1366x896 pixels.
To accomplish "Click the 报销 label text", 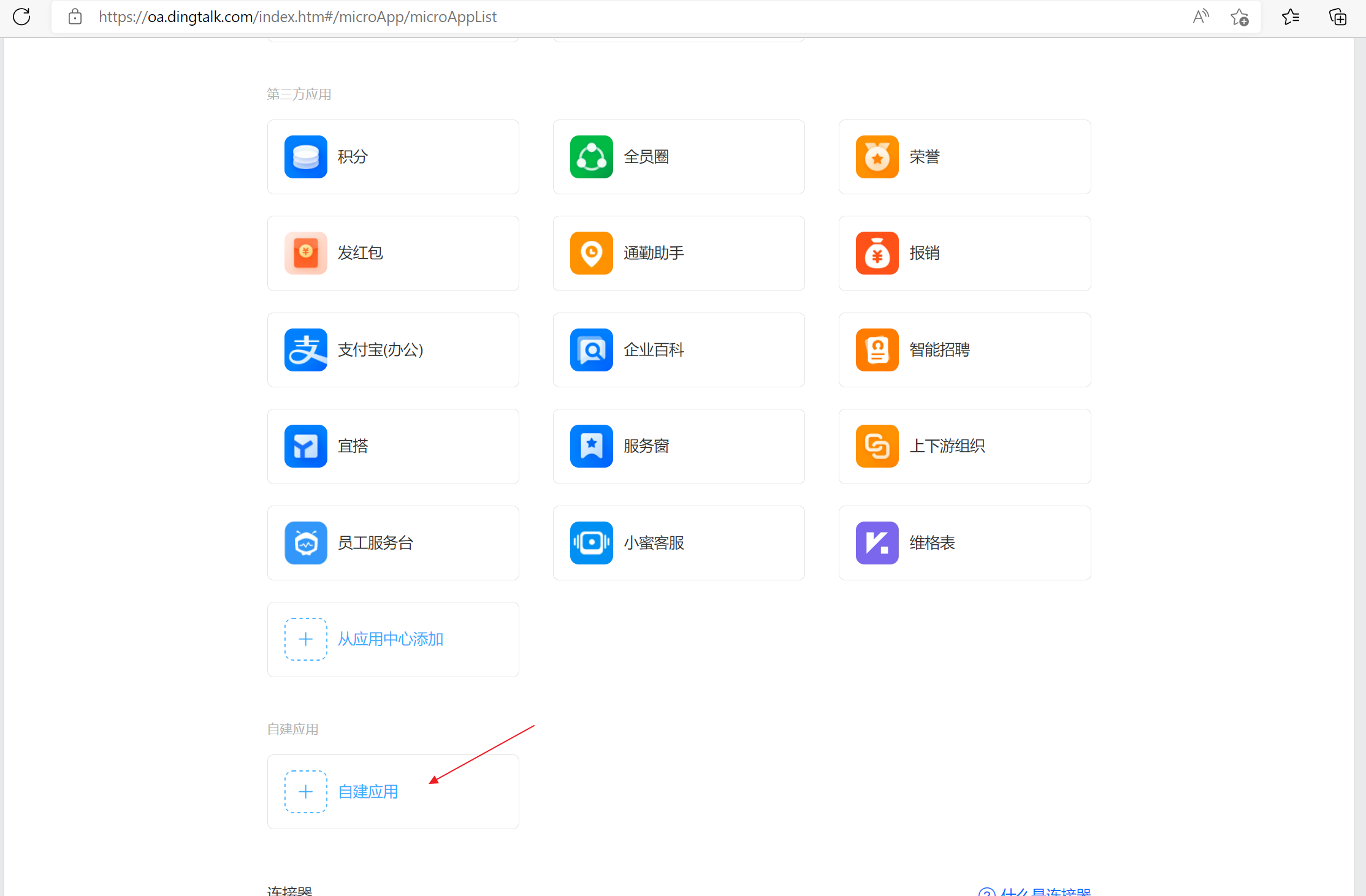I will coord(925,253).
